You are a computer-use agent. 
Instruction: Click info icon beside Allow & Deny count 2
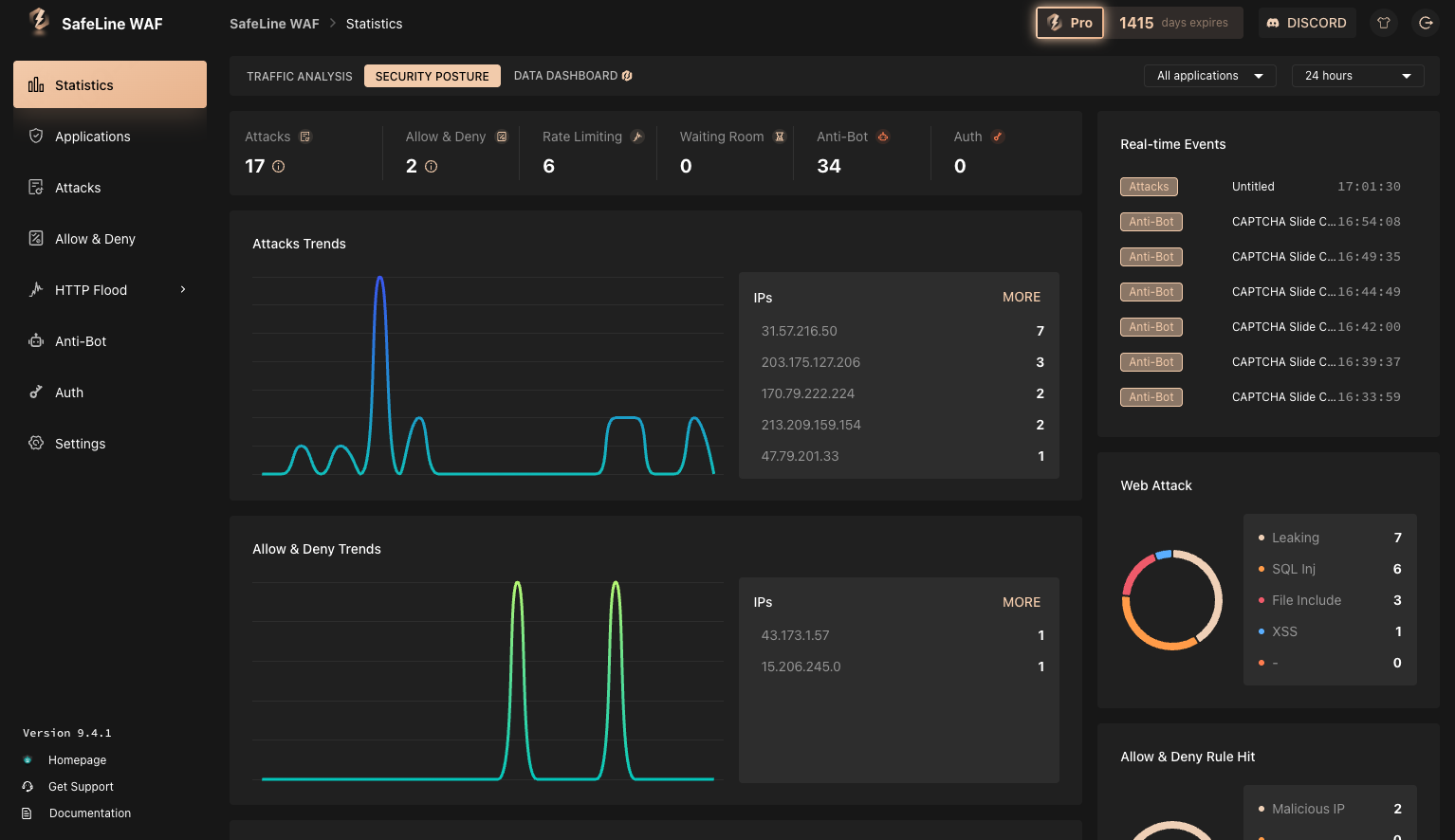point(432,166)
